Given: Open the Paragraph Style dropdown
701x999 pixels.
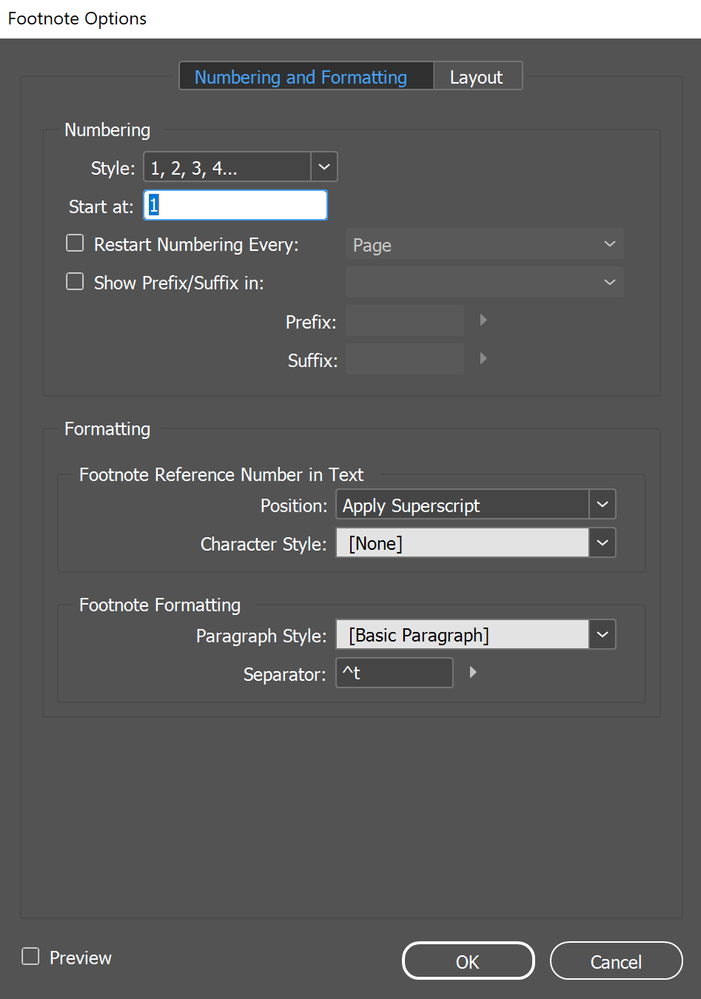Looking at the screenshot, I should 475,635.
